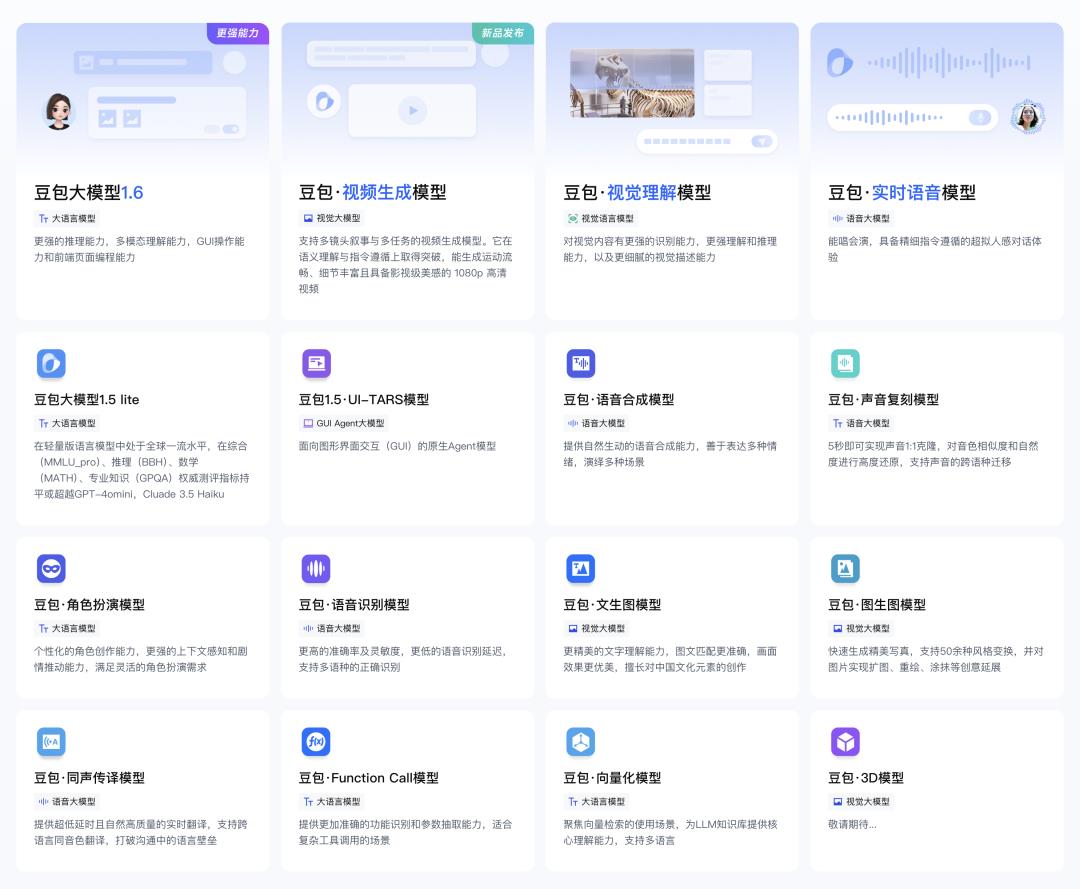
Task: Click the 豆包·3D模型 cube icon
Action: (845, 742)
